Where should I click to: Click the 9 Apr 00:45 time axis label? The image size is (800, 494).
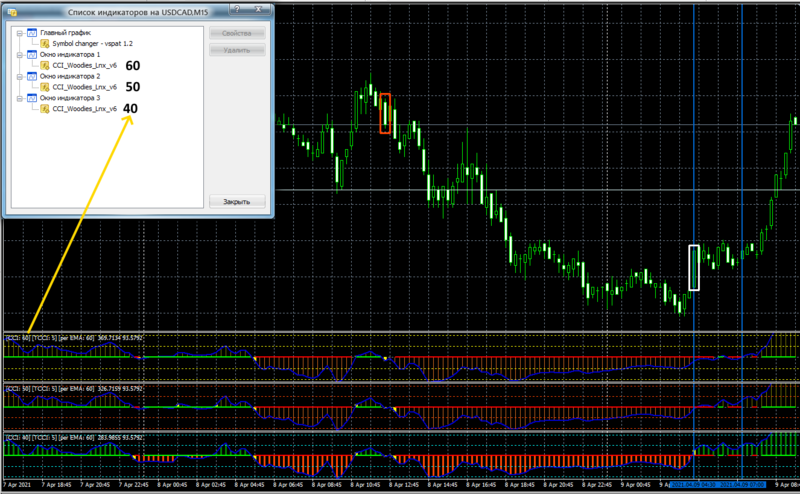(x=636, y=485)
